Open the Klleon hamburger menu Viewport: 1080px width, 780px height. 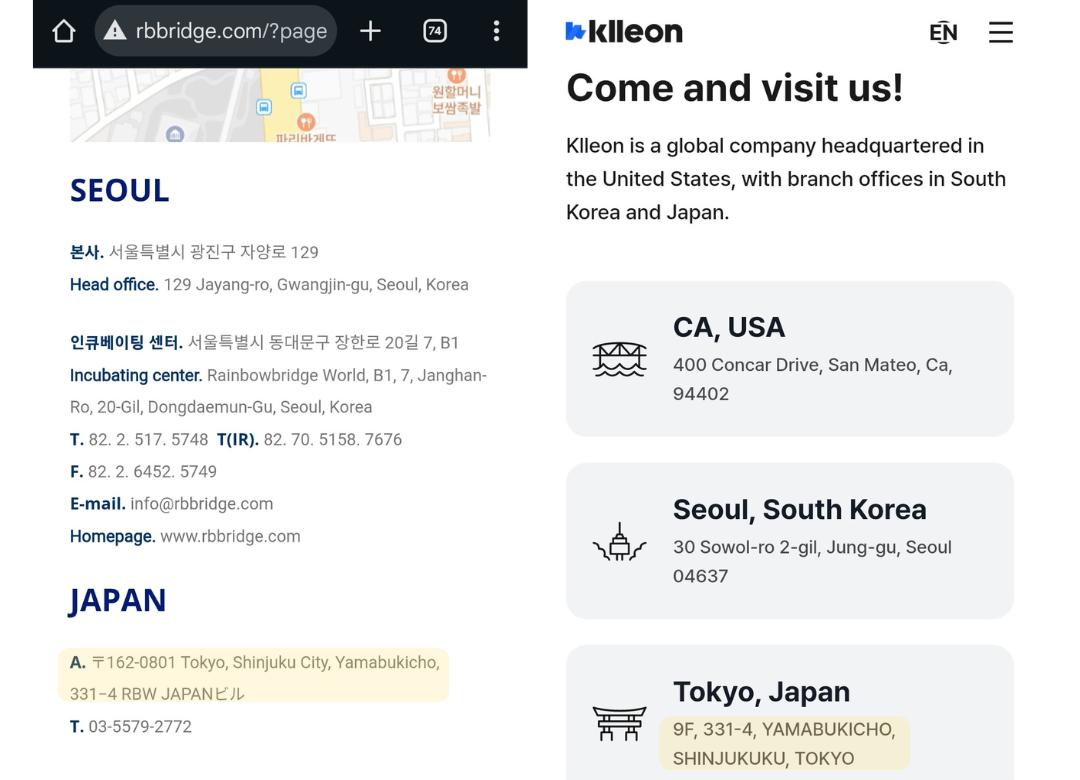(x=1000, y=33)
